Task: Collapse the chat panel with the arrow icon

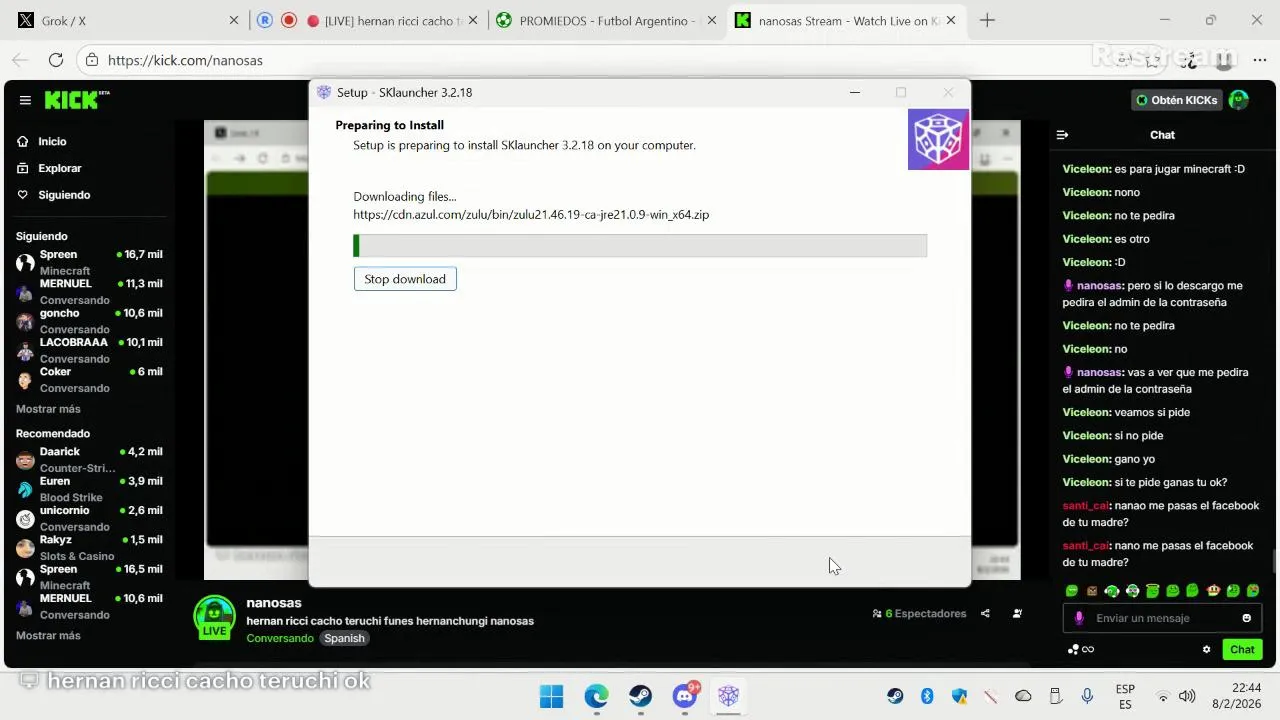Action: click(x=1062, y=135)
